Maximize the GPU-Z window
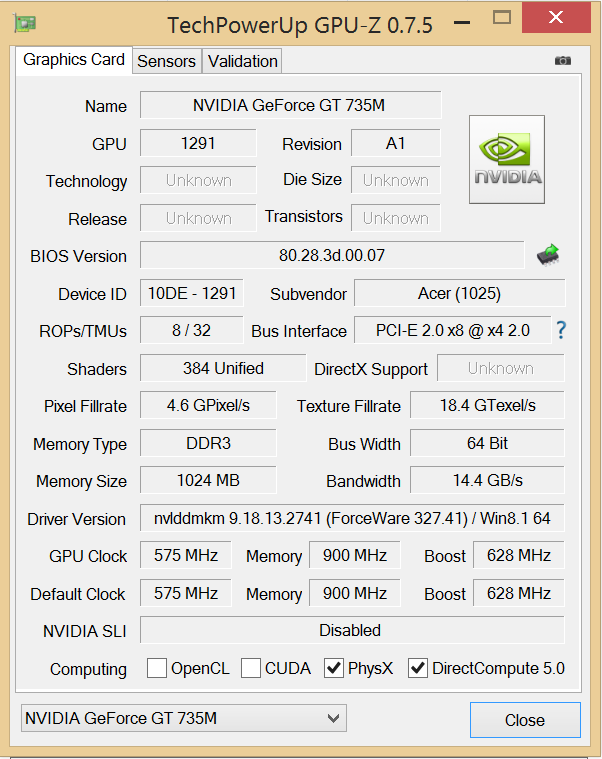Image resolution: width=602 pixels, height=759 pixels. [502, 18]
